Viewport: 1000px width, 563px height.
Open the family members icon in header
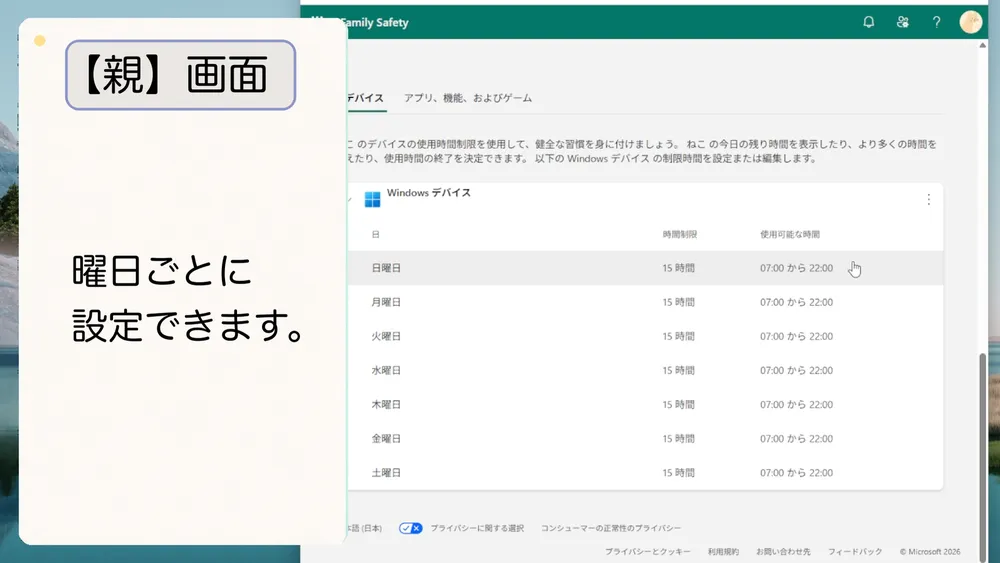(x=902, y=22)
